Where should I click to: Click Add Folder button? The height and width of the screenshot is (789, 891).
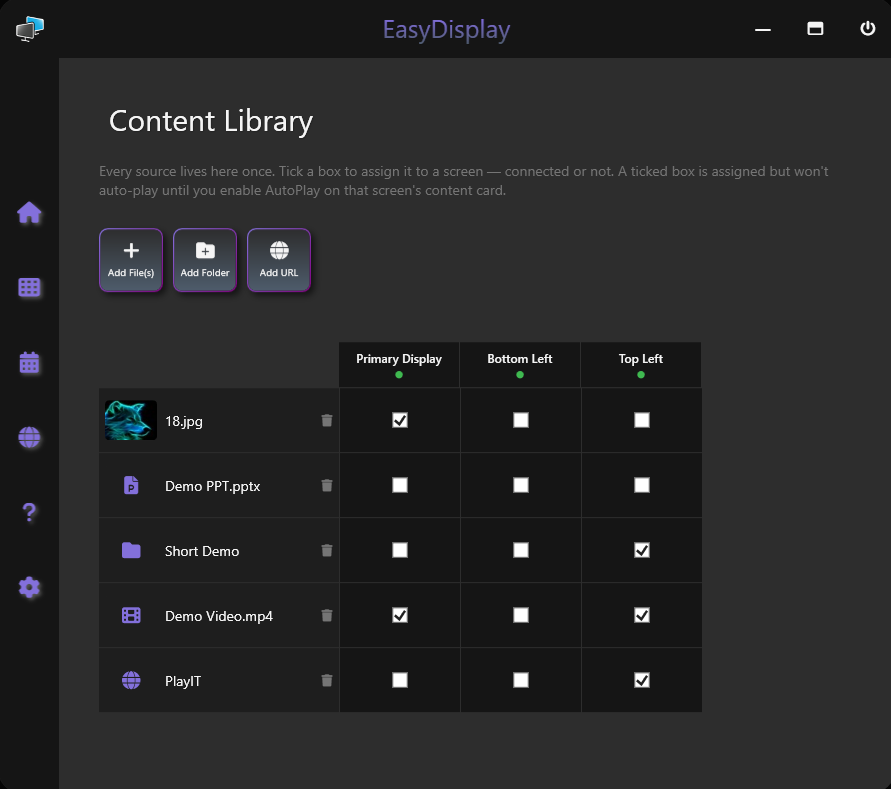pos(205,260)
